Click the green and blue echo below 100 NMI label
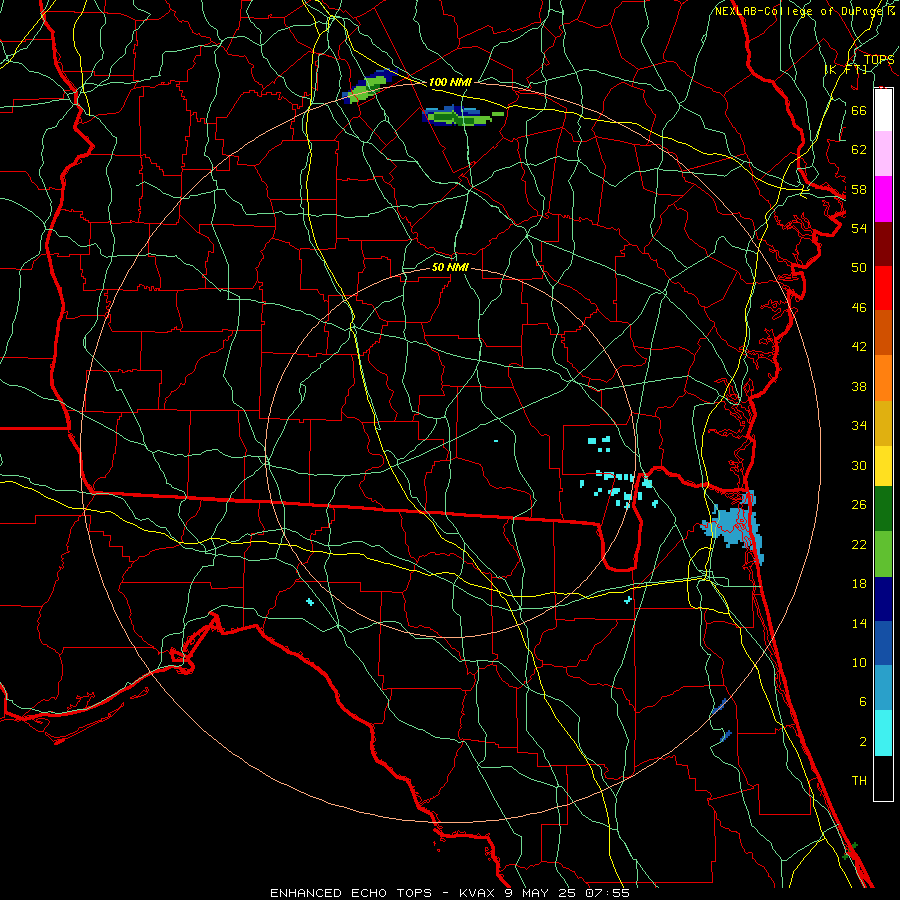Viewport: 900px width, 900px height. tap(462, 116)
